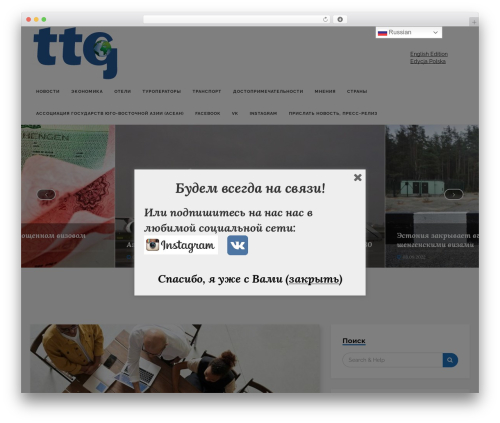Viewport: 500px width, 423px height.
Task: Open the Мнения menu item
Action: (325, 91)
